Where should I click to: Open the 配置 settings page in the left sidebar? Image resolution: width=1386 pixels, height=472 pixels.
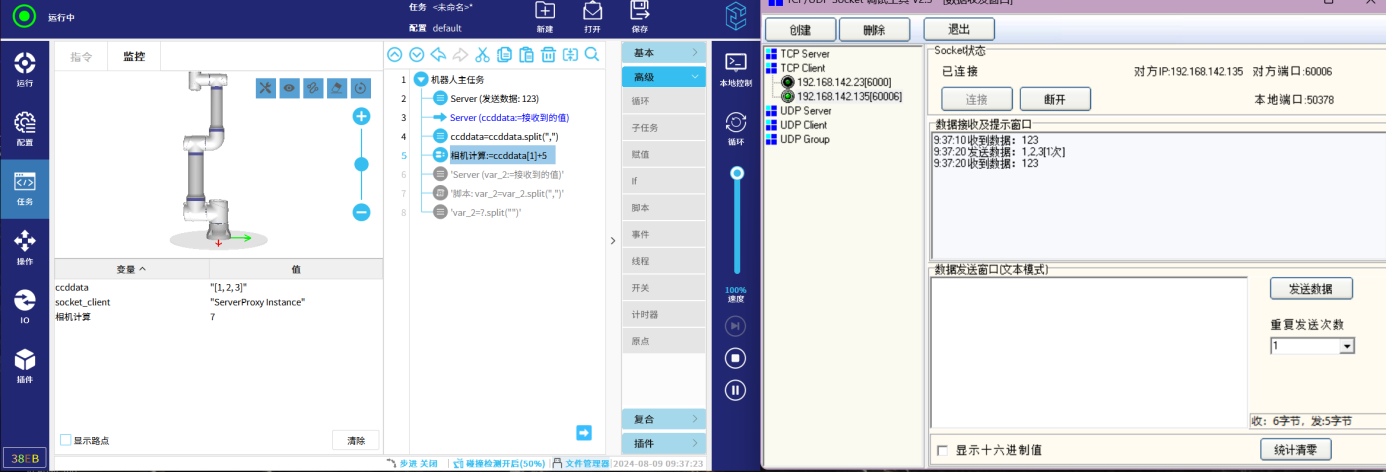point(25,129)
